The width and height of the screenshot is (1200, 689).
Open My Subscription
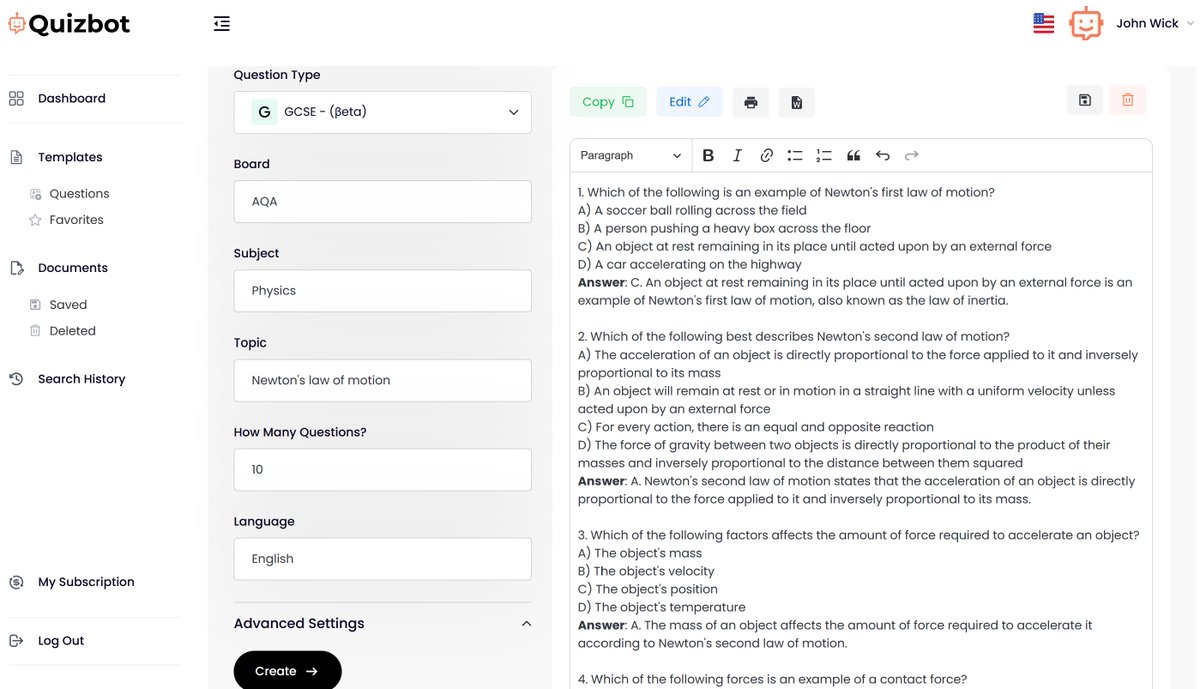click(86, 582)
